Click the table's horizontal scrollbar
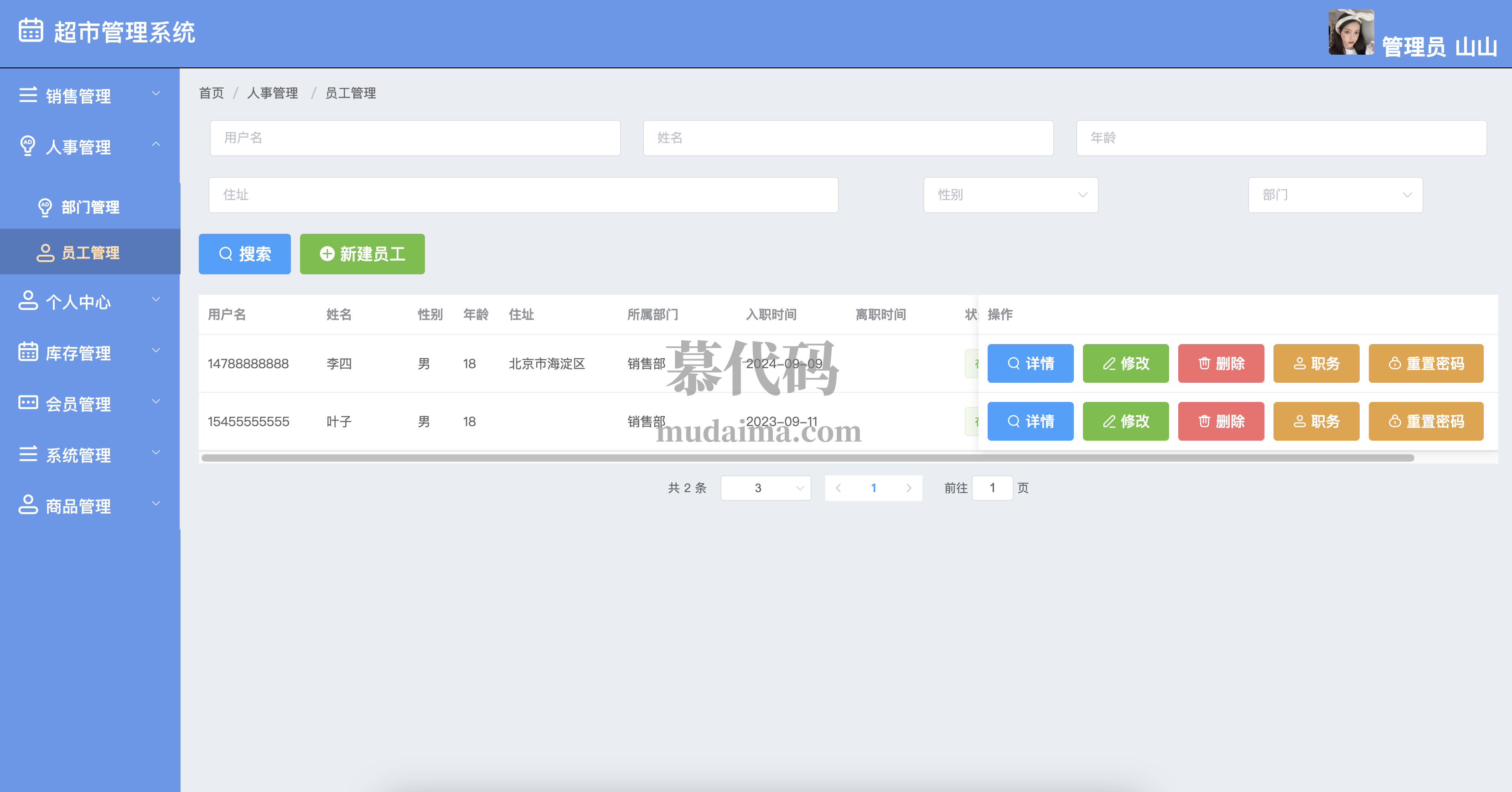 pyautogui.click(x=807, y=458)
